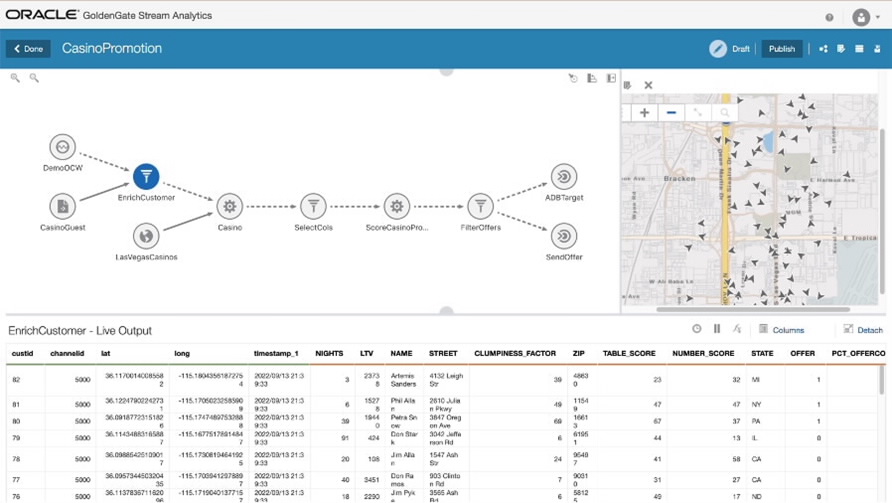Select the CasinoGuest reference node

[x=63, y=206]
